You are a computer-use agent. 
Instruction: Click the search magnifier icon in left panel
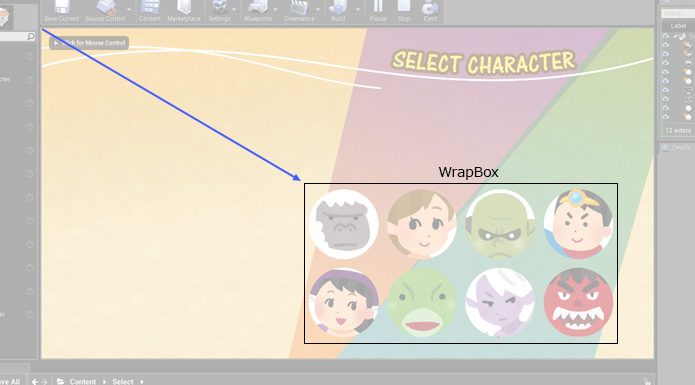[31, 36]
